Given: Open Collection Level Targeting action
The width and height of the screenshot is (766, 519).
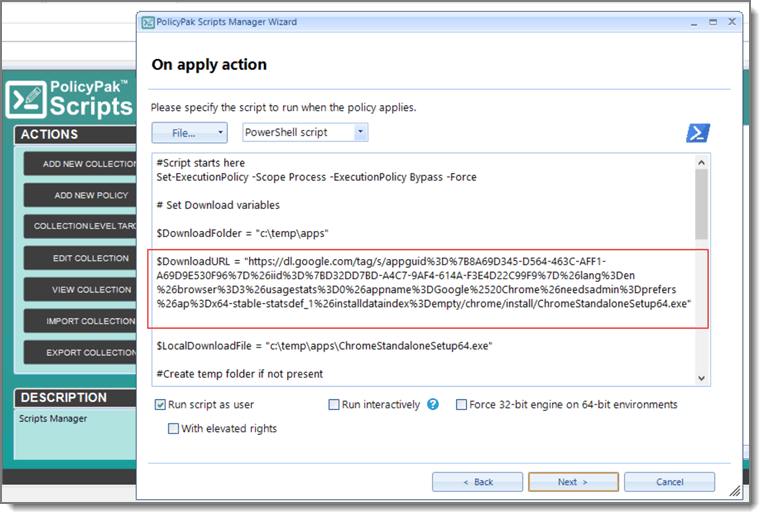Looking at the screenshot, I should pyautogui.click(x=81, y=226).
